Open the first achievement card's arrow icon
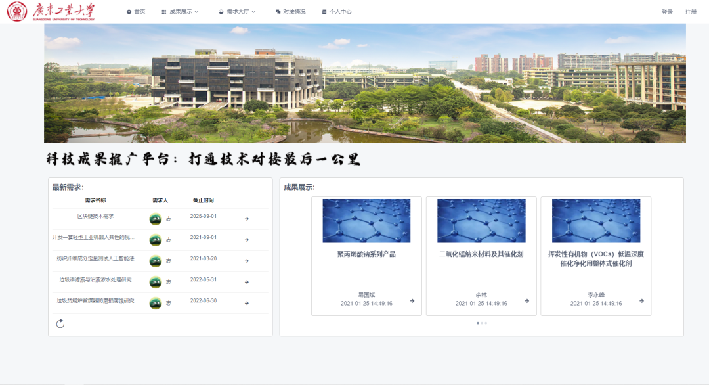 tap(412, 301)
